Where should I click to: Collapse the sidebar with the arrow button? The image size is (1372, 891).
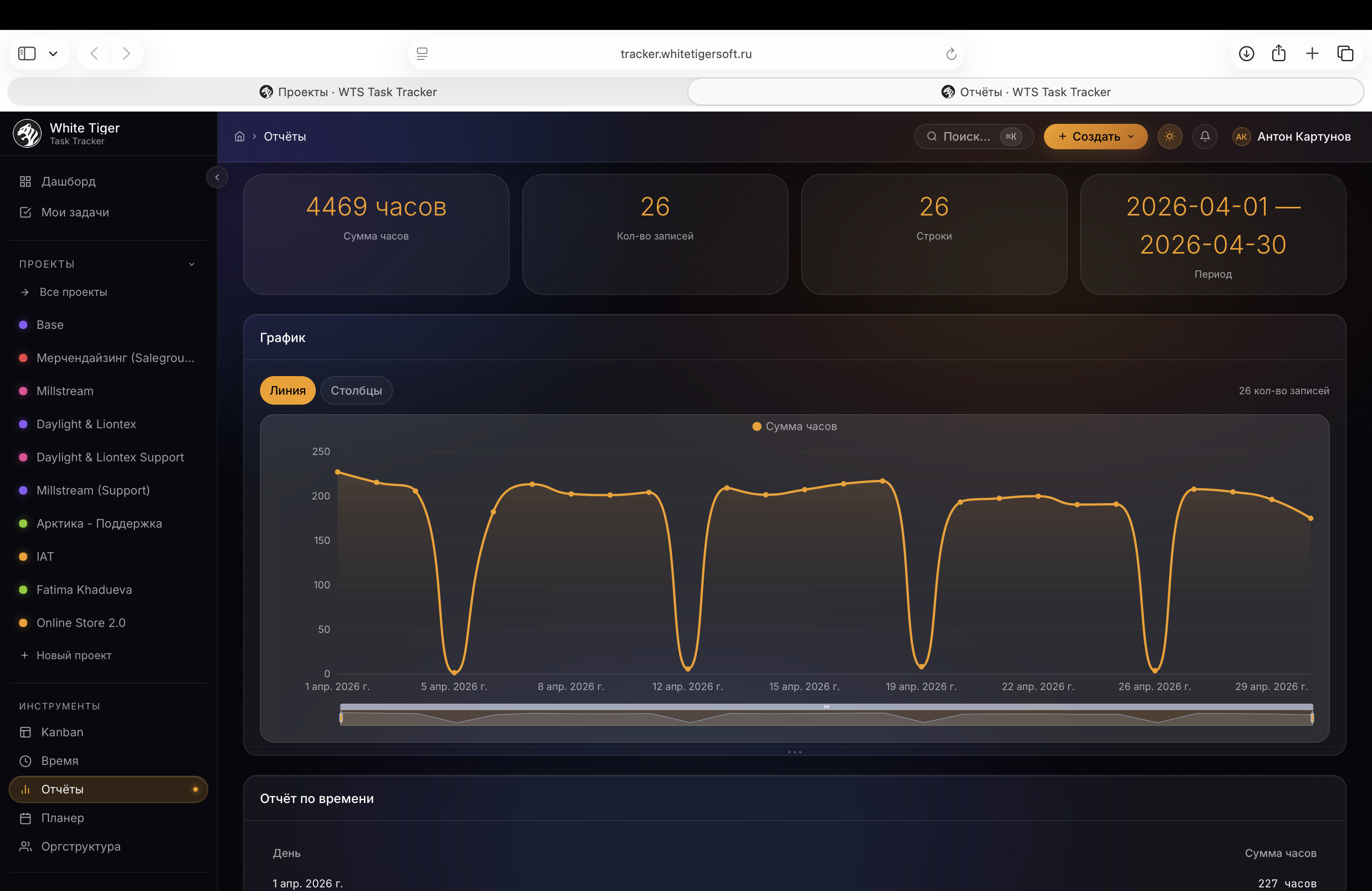[x=217, y=177]
